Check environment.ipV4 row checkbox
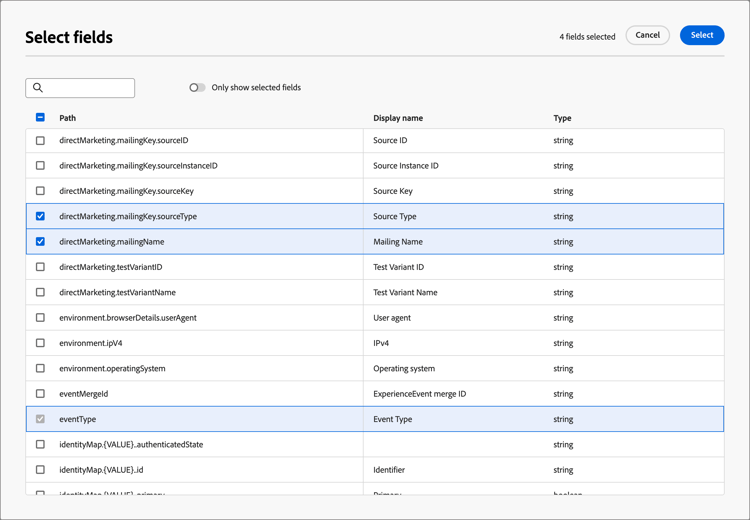 coord(40,343)
